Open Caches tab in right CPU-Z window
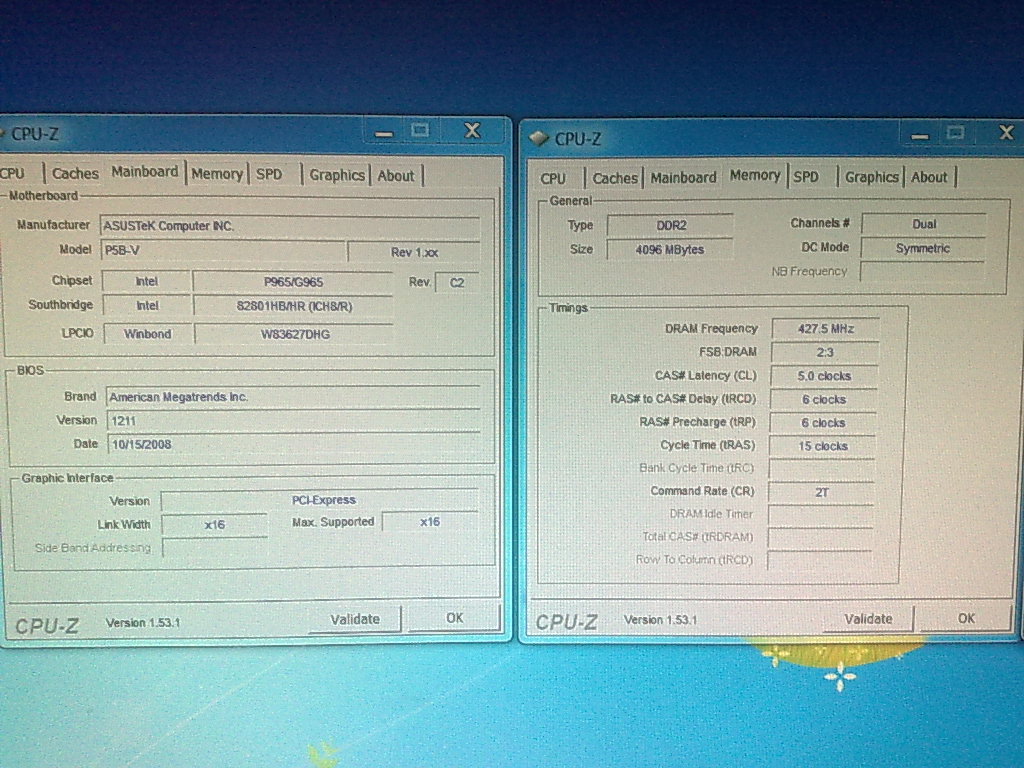This screenshot has height=768, width=1024. pos(615,178)
